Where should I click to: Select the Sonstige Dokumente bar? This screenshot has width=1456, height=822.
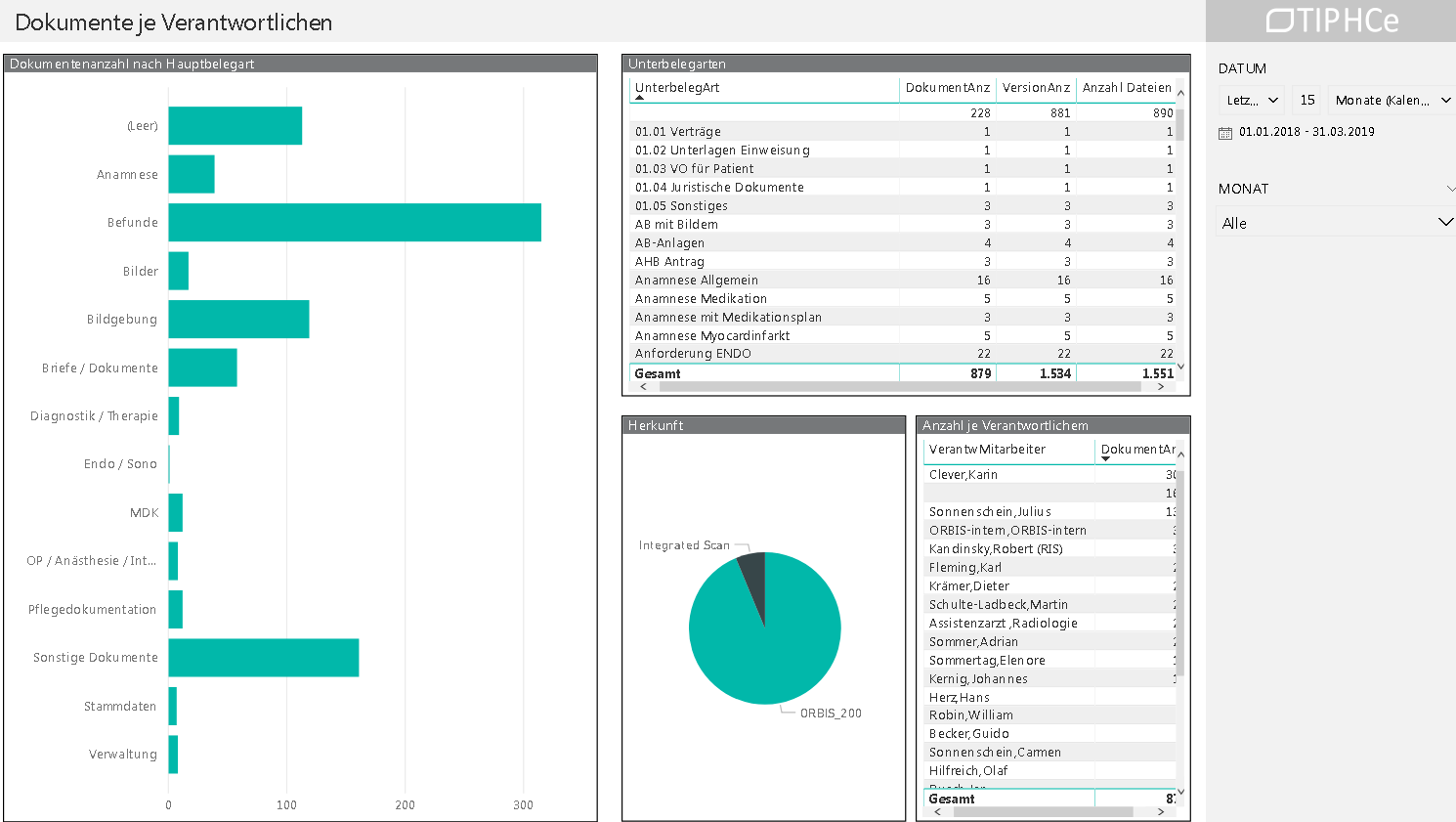[264, 658]
